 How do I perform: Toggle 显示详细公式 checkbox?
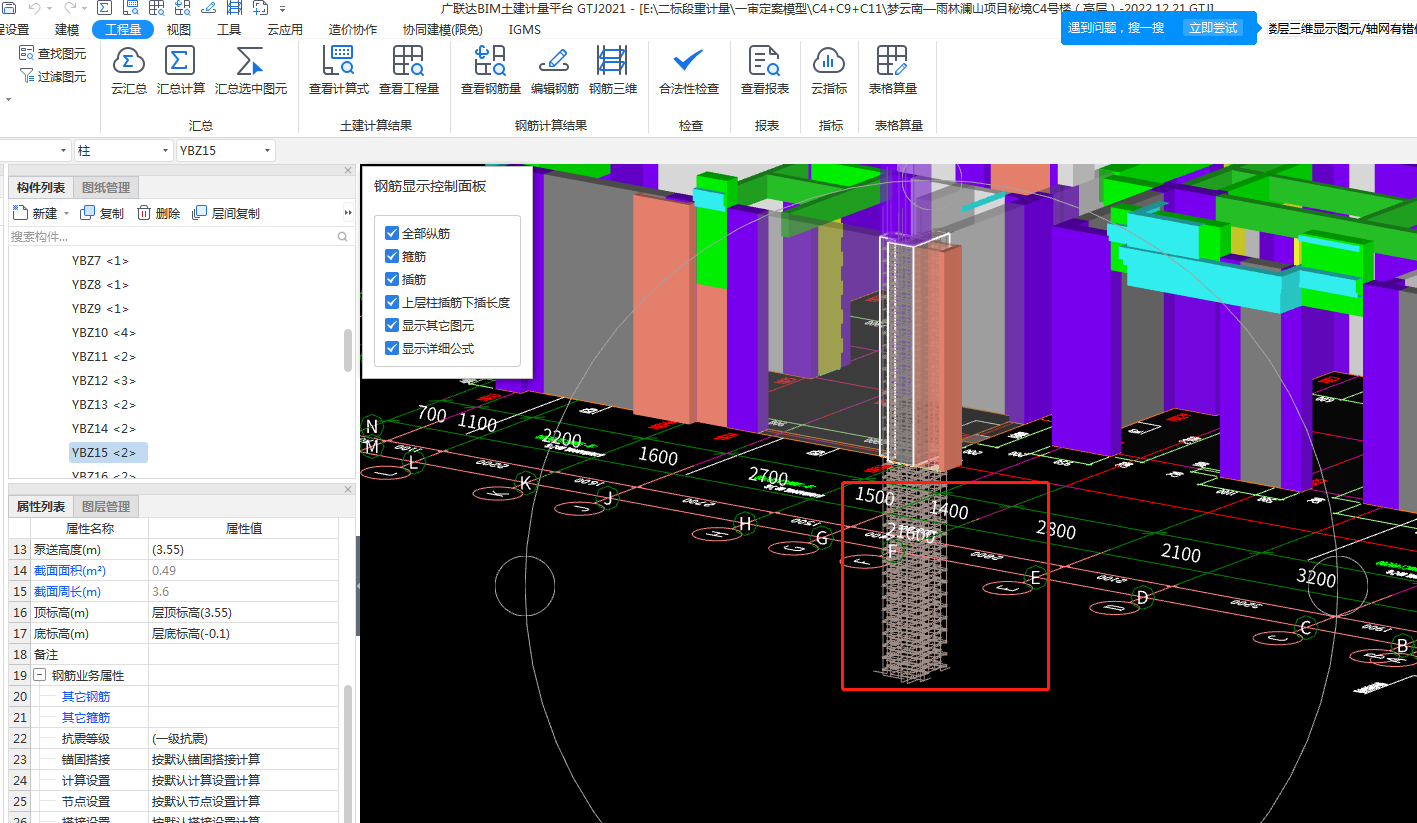click(392, 348)
